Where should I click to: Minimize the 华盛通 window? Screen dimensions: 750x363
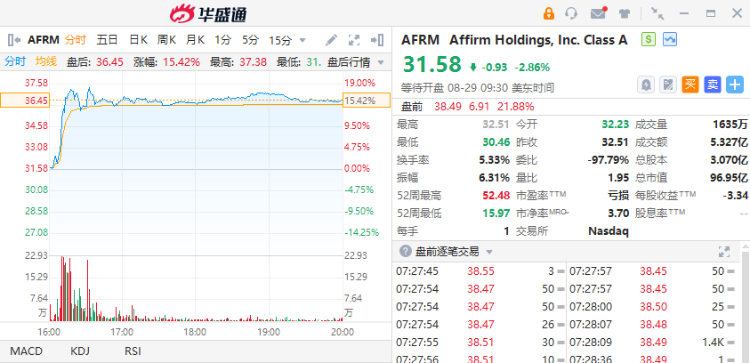click(684, 13)
